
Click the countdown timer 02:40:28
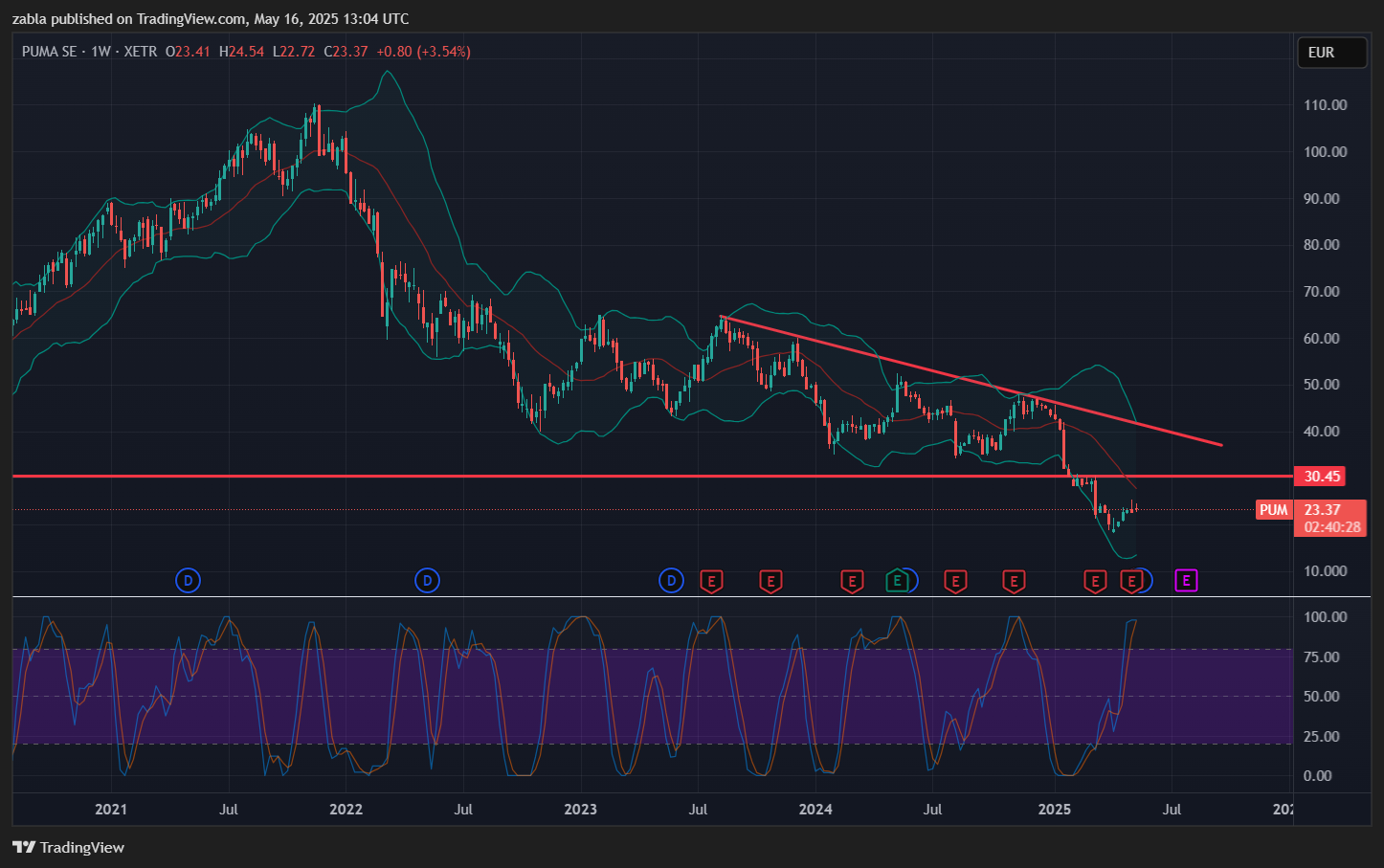point(1332,527)
